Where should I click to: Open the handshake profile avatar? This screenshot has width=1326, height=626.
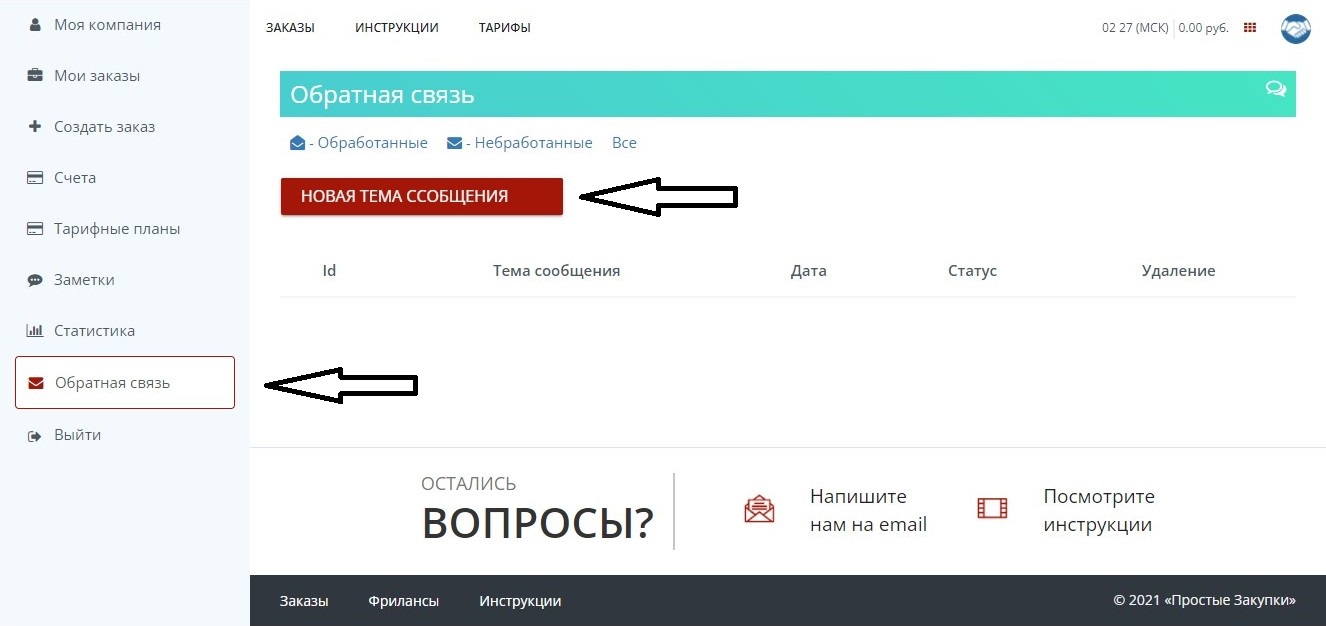[1295, 28]
